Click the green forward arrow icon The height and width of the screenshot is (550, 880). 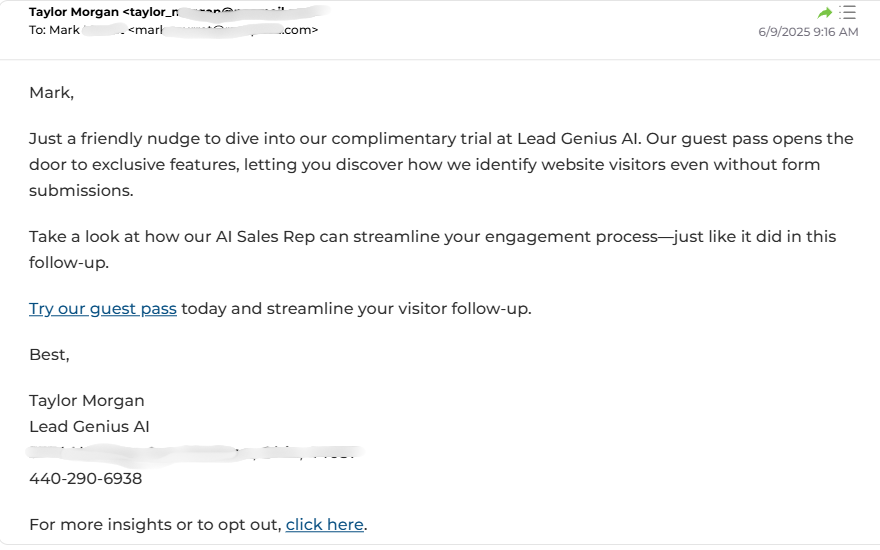824,12
